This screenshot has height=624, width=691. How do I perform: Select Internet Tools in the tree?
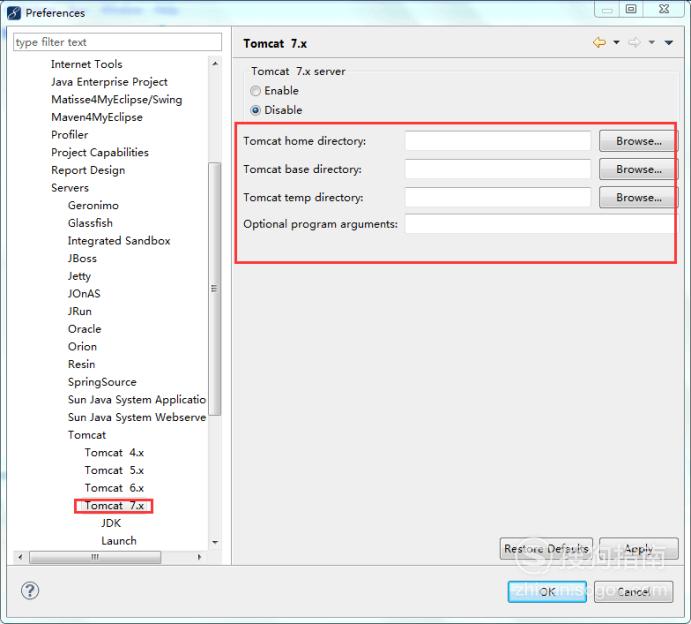(87, 64)
